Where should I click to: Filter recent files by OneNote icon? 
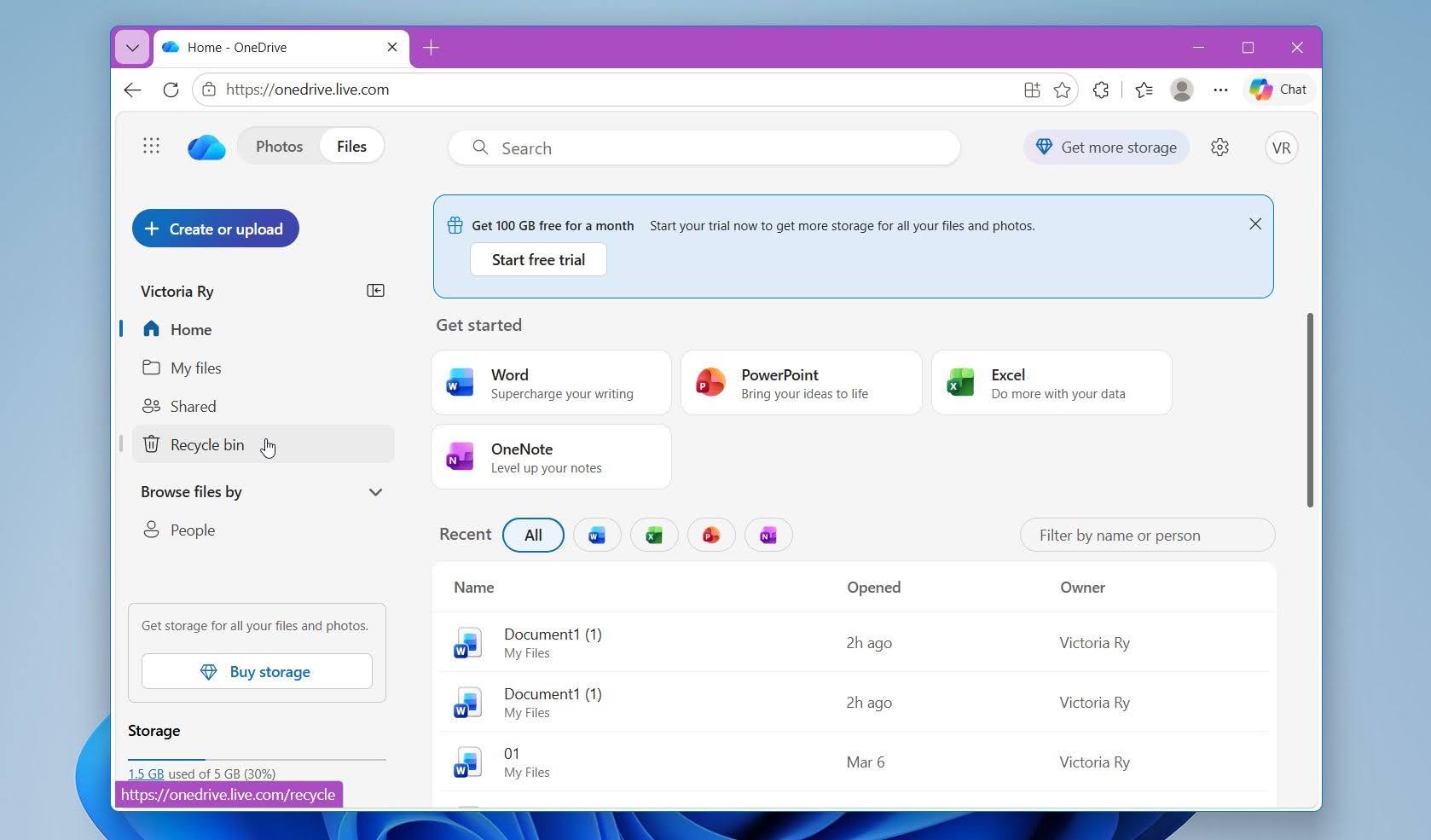768,535
